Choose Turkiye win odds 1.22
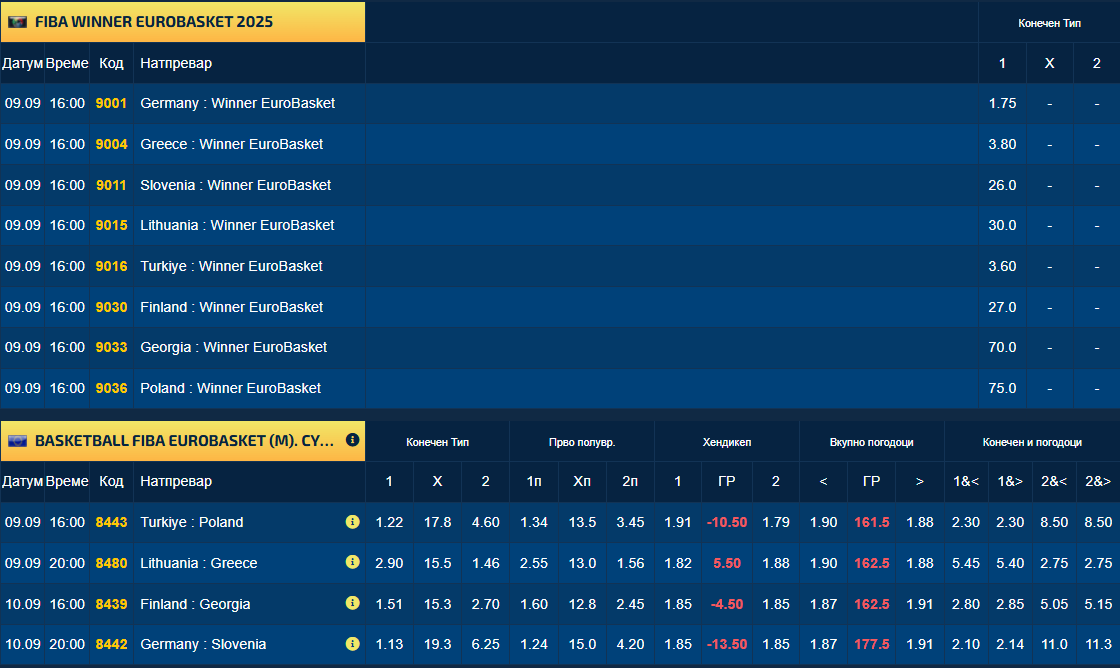The image size is (1120, 668). pos(389,522)
